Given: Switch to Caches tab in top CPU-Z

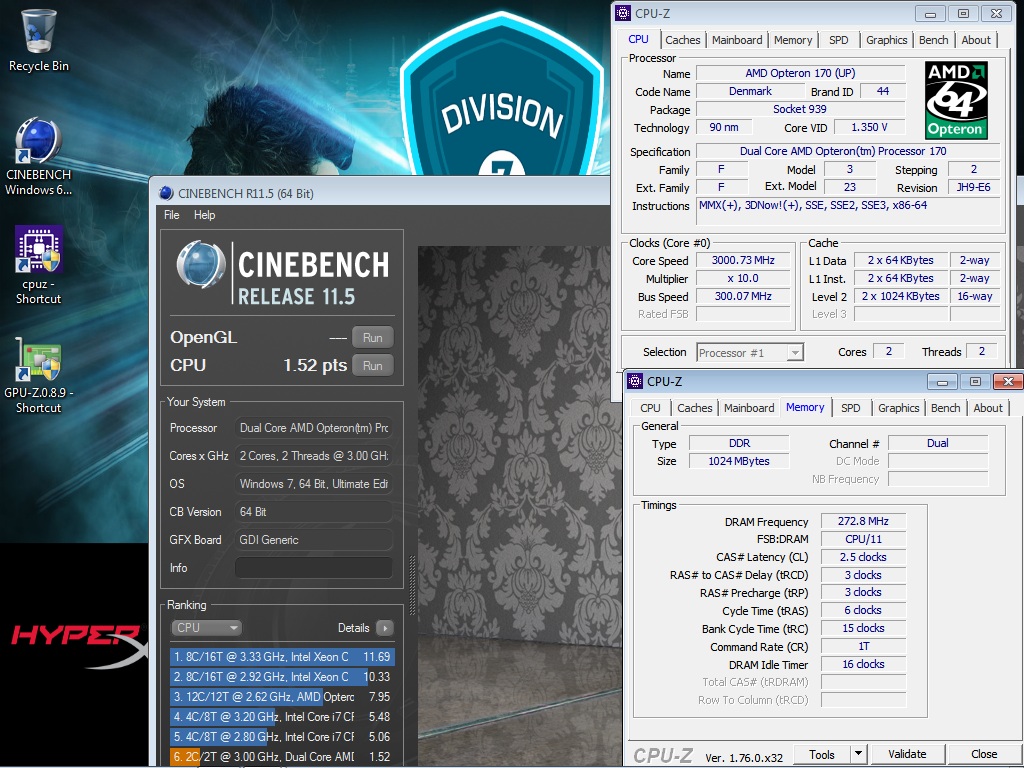Looking at the screenshot, I should 682,40.
